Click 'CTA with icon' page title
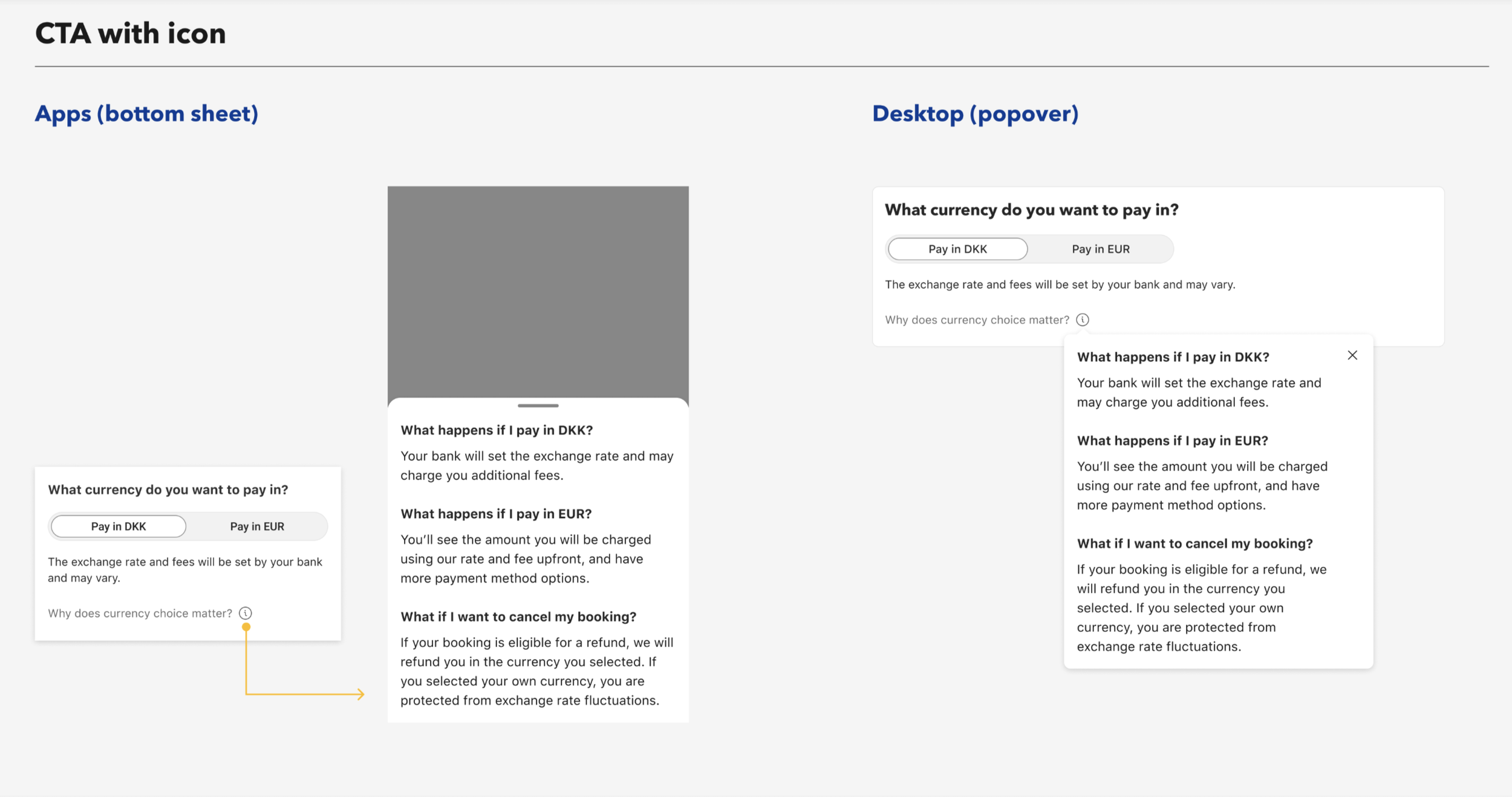1512x797 pixels. 131,33
